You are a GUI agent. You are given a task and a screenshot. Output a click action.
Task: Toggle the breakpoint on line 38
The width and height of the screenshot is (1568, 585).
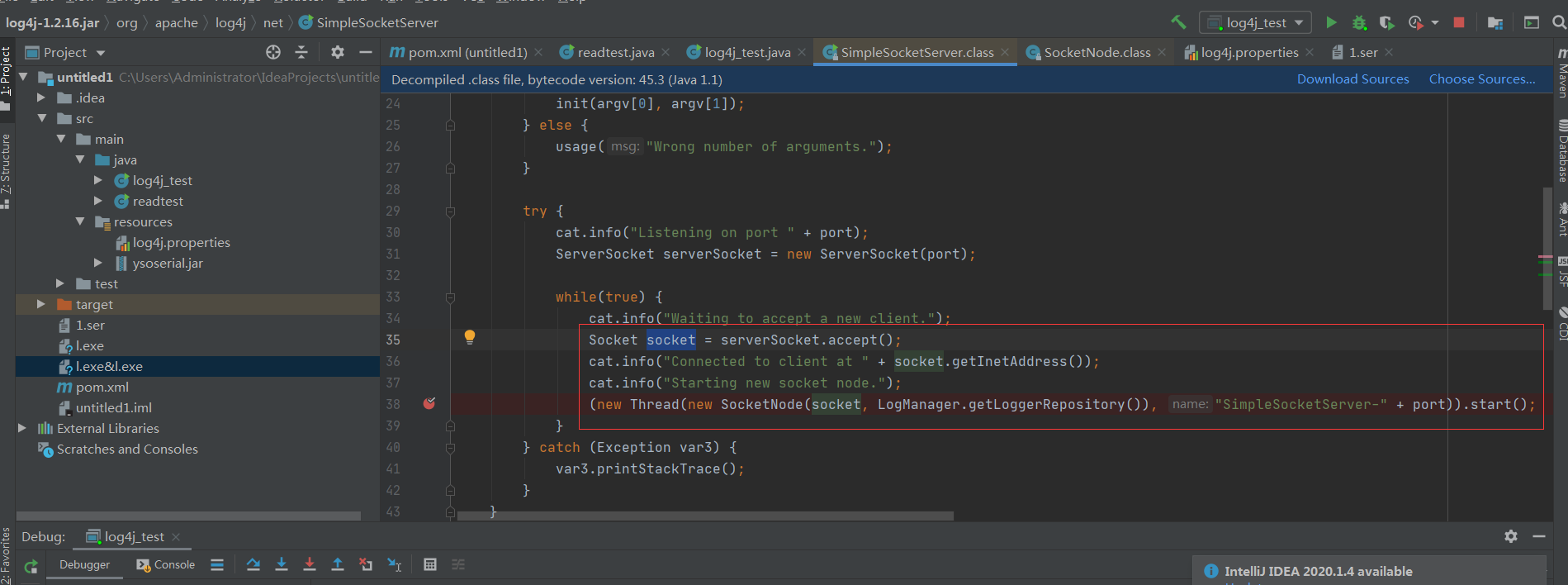[x=429, y=404]
